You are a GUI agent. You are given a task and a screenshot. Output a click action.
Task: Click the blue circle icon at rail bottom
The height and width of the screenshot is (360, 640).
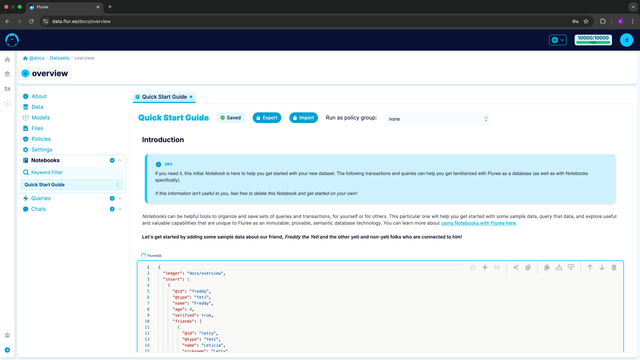pos(7,350)
